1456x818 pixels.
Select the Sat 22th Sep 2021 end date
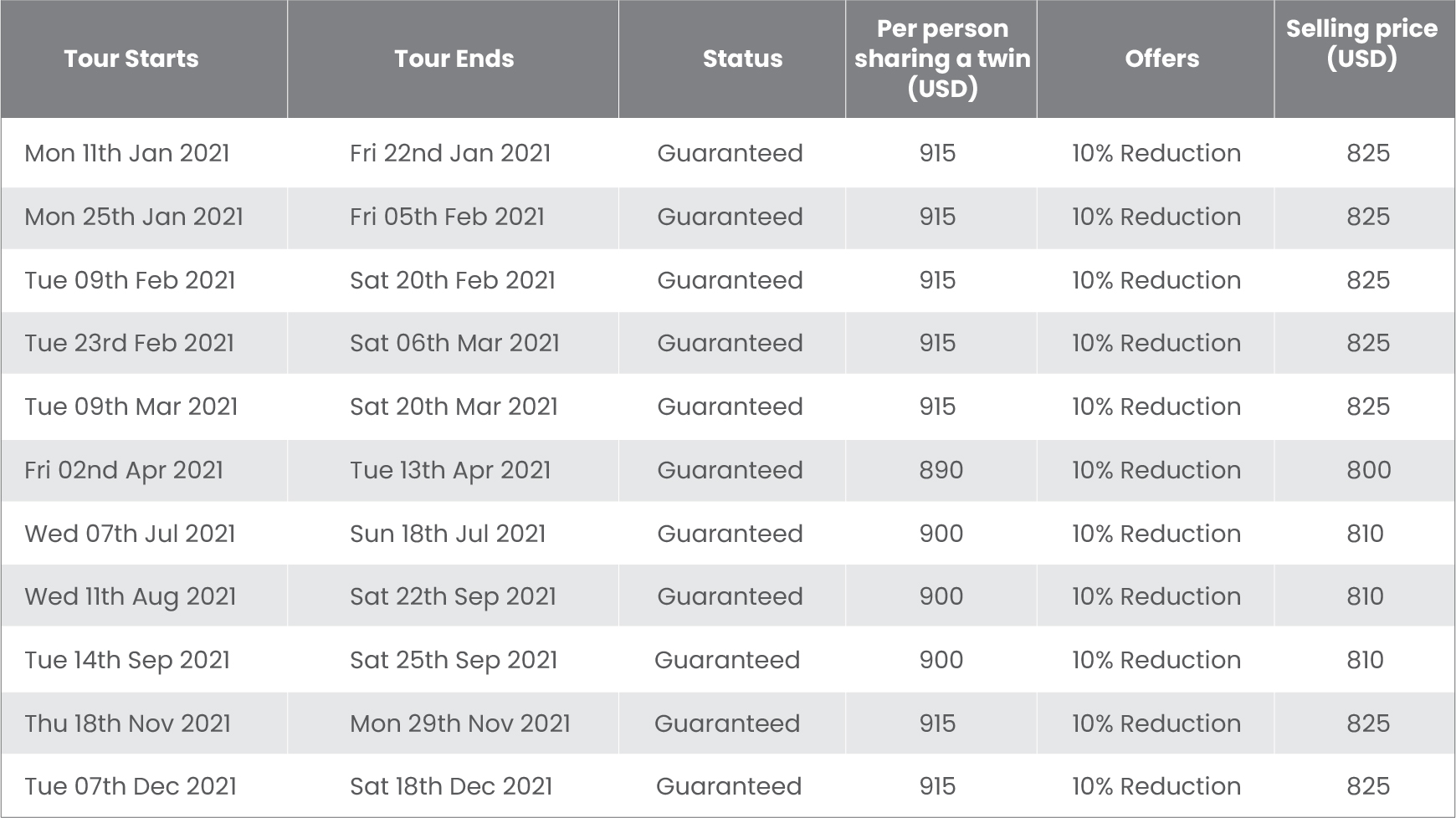tap(453, 596)
